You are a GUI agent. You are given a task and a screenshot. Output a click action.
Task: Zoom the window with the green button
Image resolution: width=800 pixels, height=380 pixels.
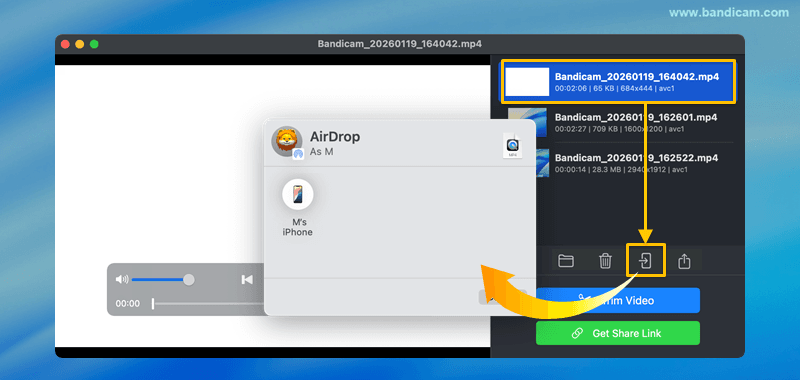pos(94,44)
